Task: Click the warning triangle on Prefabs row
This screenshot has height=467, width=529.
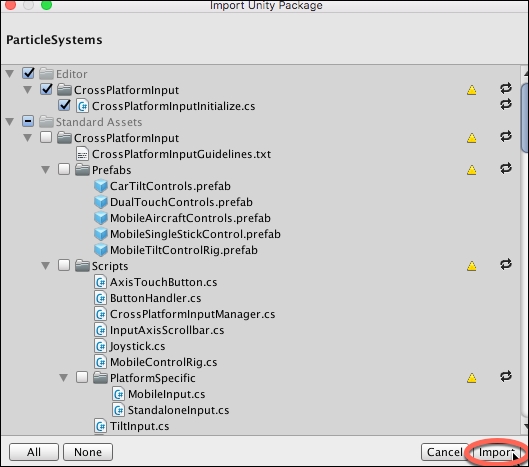Action: tap(471, 170)
